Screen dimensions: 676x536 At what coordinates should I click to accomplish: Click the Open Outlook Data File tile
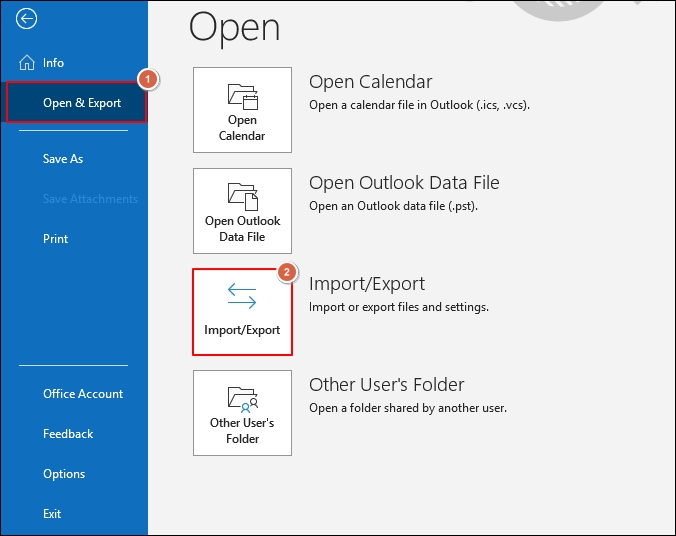(242, 211)
